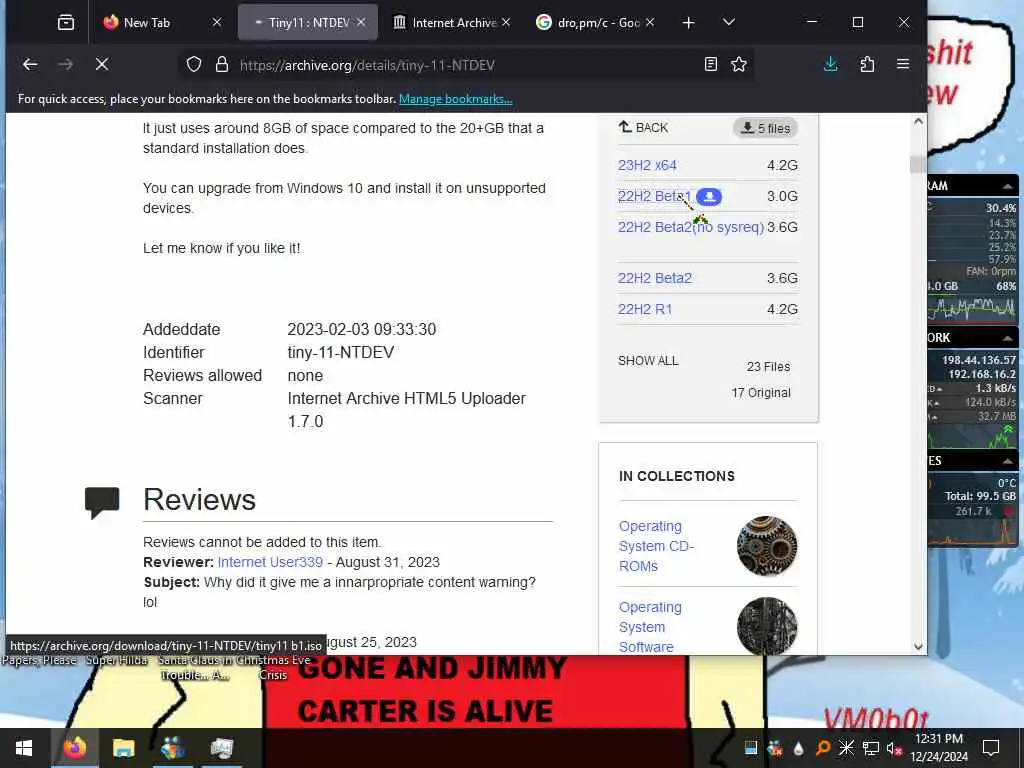Viewport: 1024px width, 768px height.
Task: Open clock and date 12:31 PM
Action: (939, 748)
